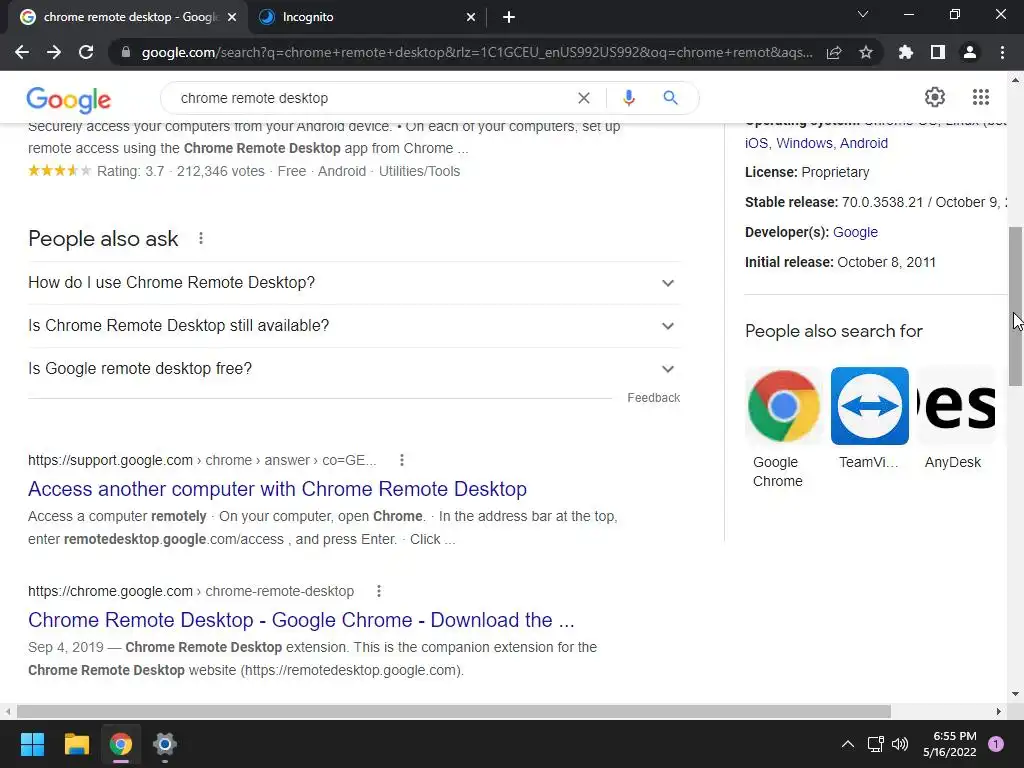Select the chrome remote desktop tab

click(x=128, y=17)
